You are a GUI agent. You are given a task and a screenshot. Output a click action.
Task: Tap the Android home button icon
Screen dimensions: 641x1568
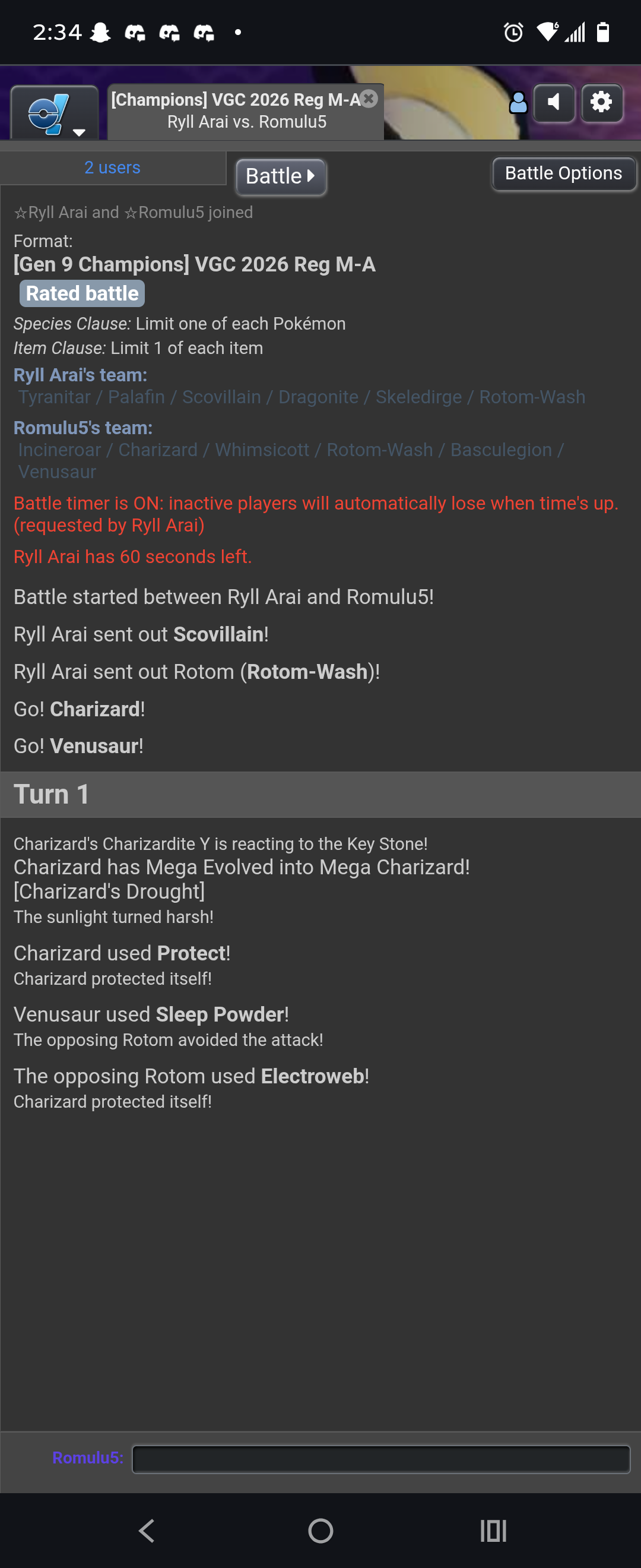(320, 1530)
